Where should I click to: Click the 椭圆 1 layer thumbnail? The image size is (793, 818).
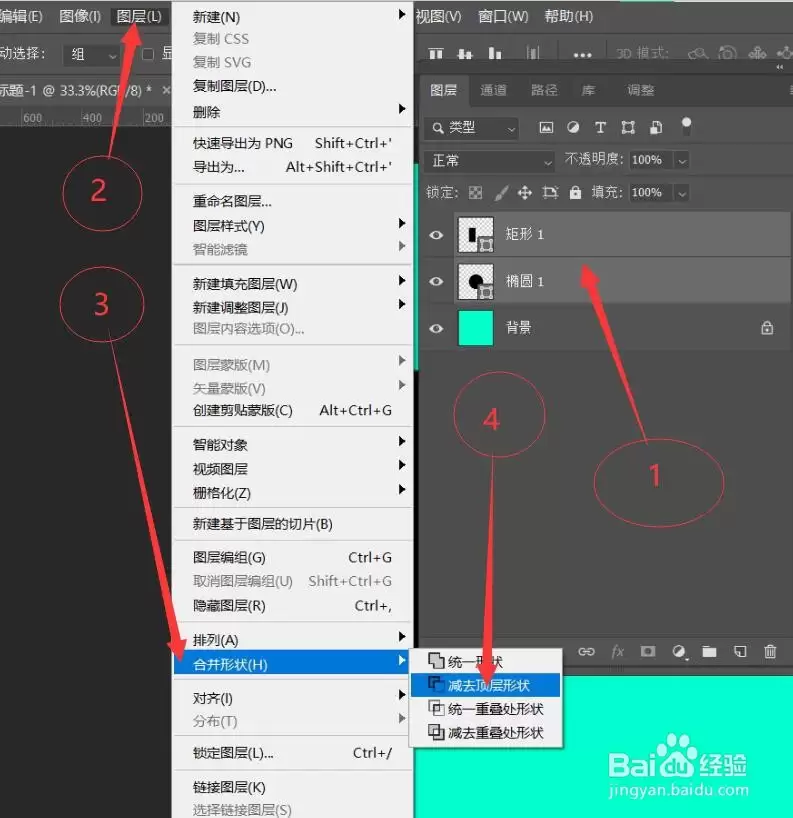(x=476, y=282)
